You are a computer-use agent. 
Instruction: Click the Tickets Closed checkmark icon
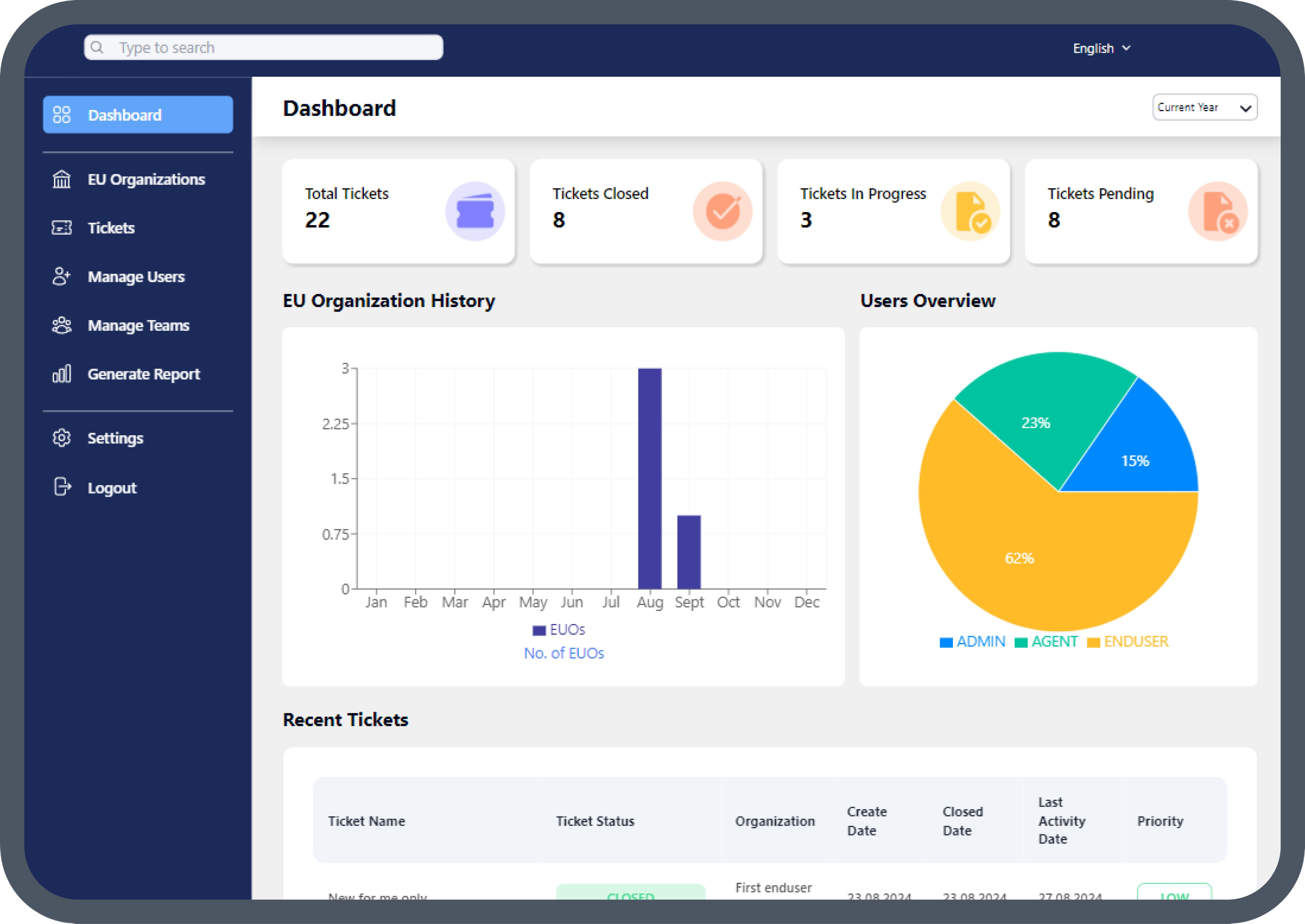point(723,211)
